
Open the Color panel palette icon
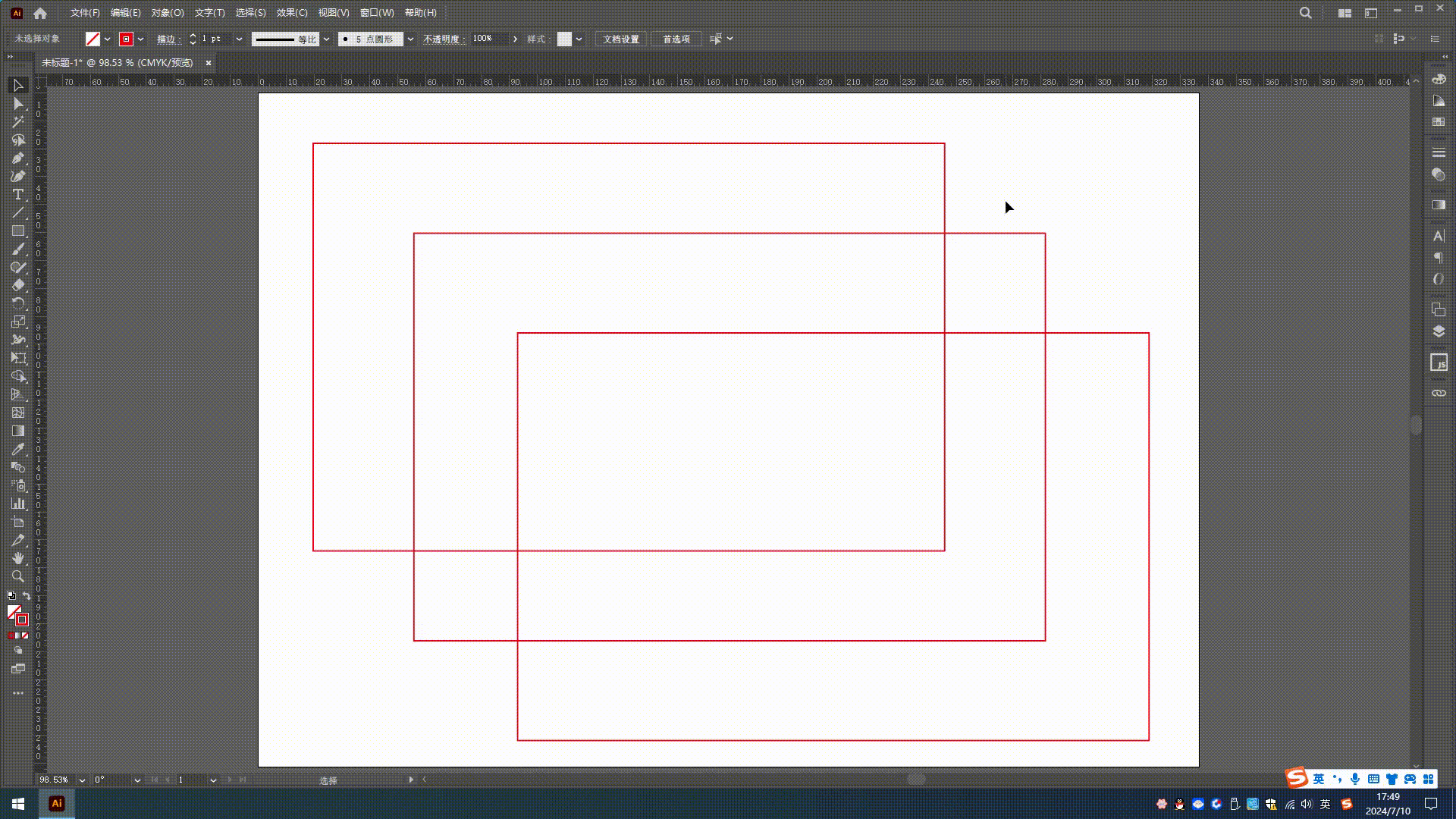[1439, 79]
